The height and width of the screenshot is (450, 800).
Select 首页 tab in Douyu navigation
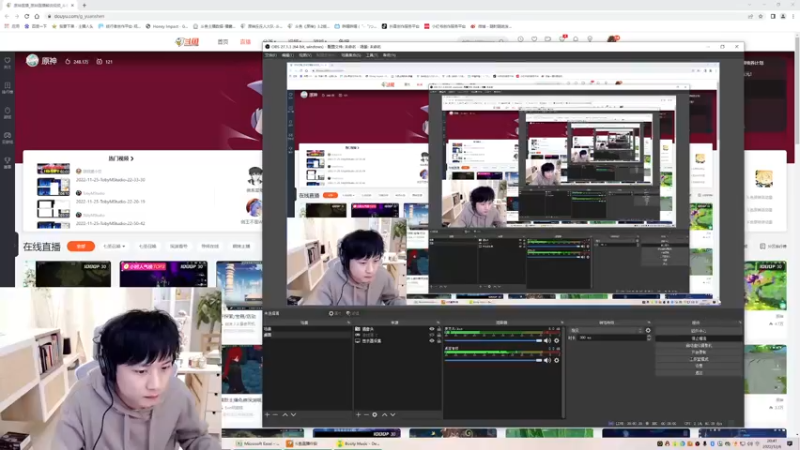click(223, 42)
